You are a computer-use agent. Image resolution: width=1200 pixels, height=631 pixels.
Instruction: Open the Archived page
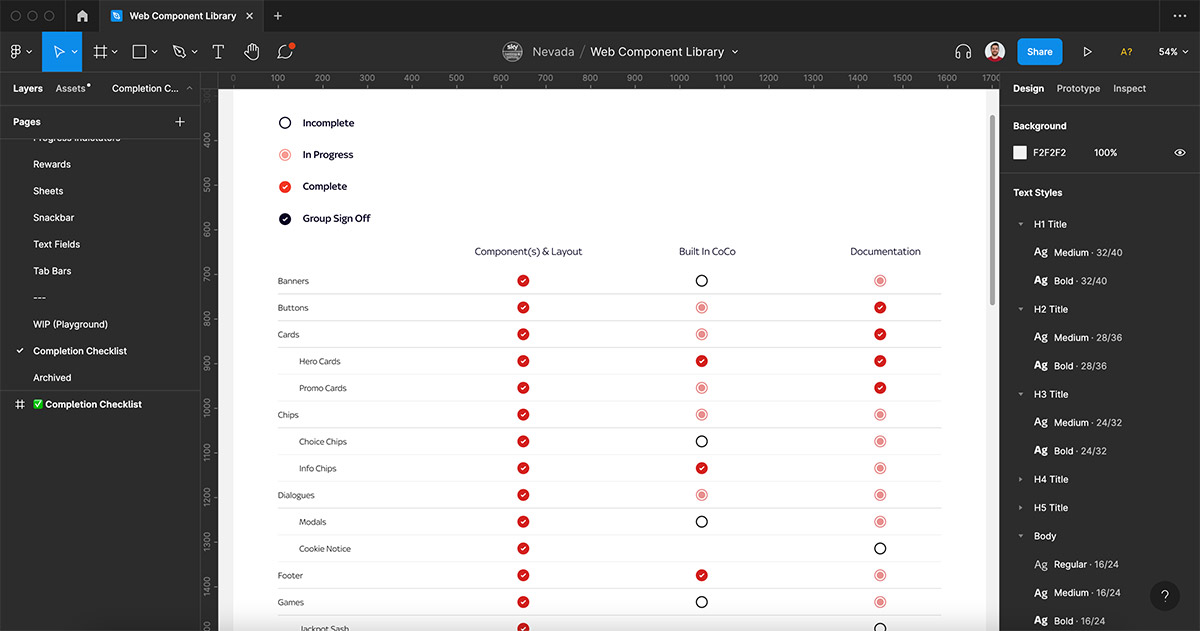[52, 378]
